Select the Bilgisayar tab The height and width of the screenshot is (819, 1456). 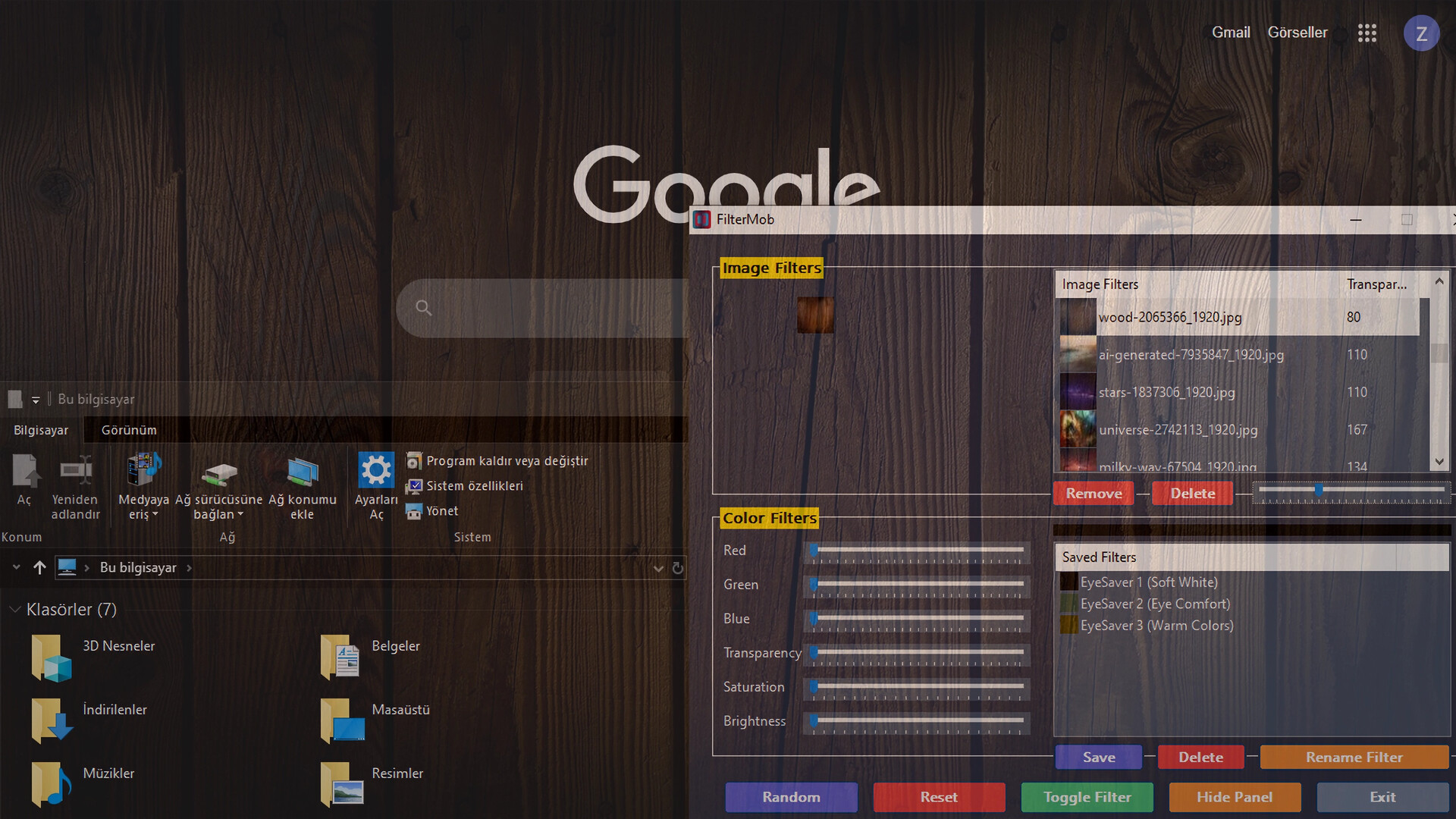click(x=40, y=429)
